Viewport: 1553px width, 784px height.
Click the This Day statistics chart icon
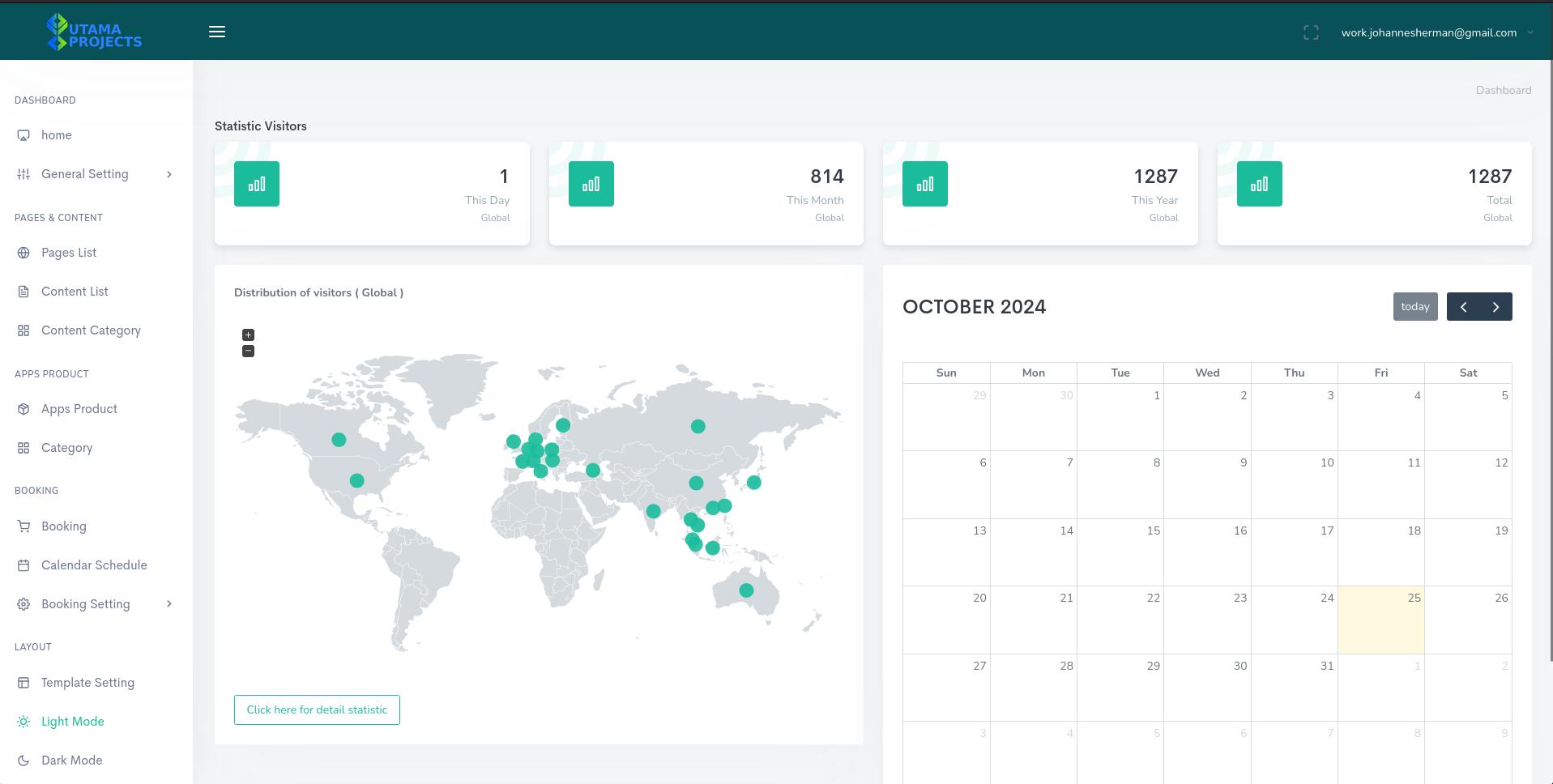pos(257,184)
